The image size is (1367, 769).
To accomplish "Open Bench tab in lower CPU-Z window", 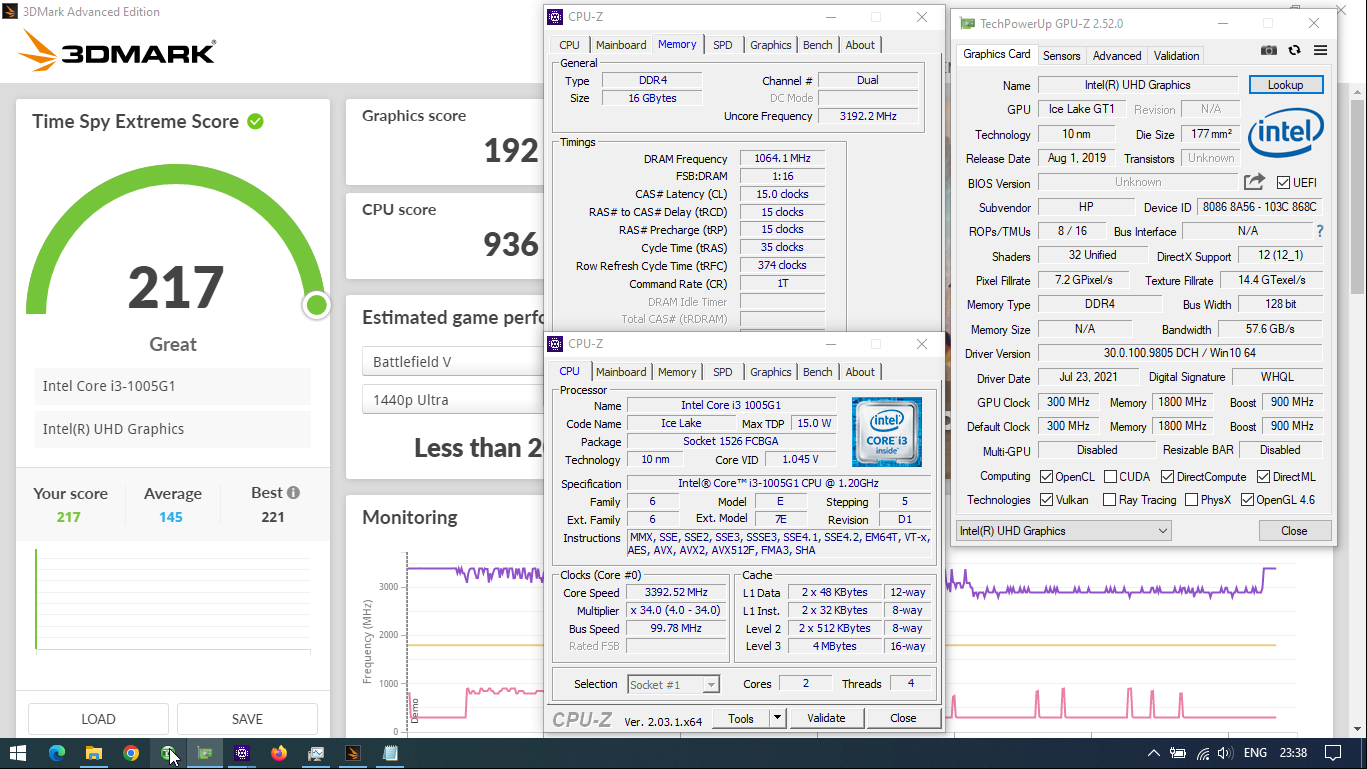I will coord(817,372).
